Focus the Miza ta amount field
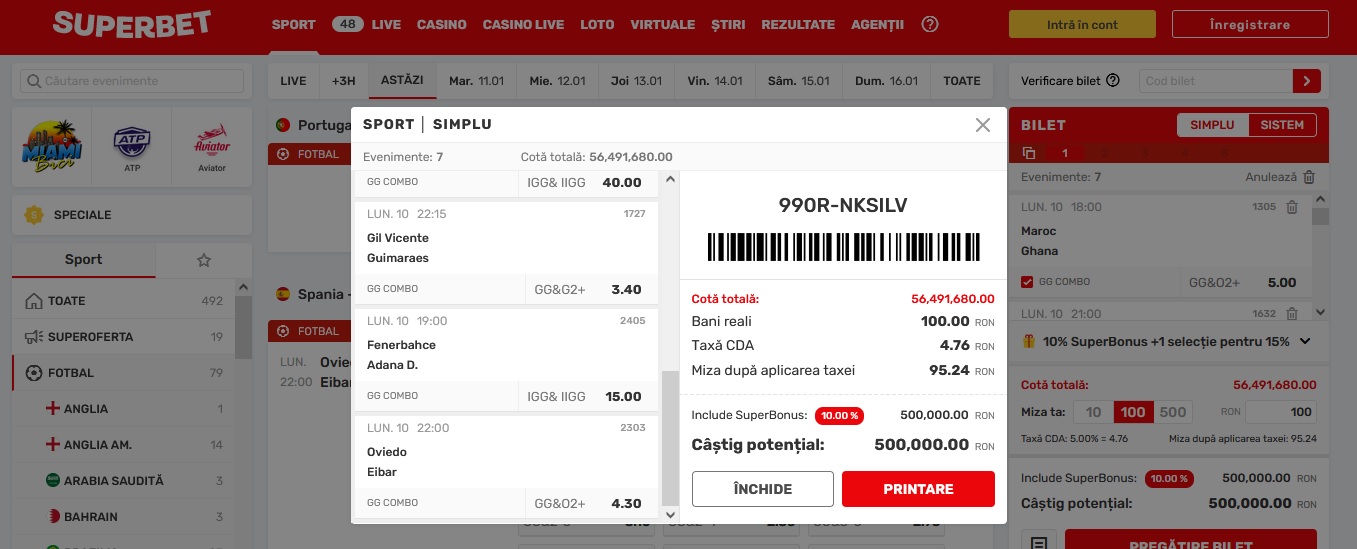 pos(1281,412)
